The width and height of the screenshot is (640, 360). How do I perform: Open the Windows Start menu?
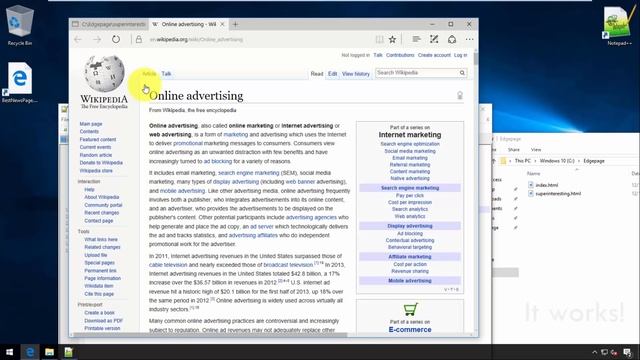9,352
